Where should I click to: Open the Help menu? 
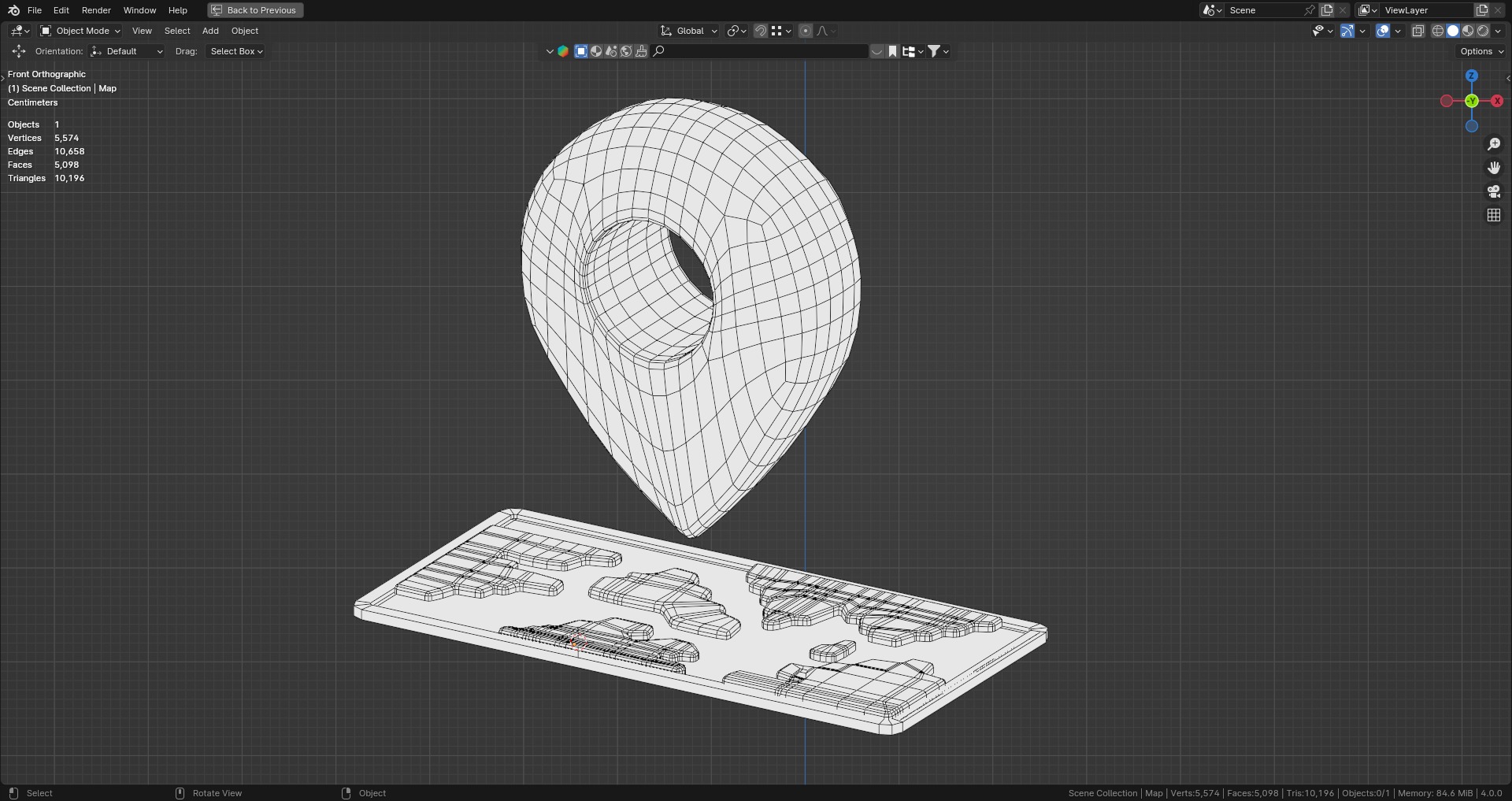pos(178,10)
